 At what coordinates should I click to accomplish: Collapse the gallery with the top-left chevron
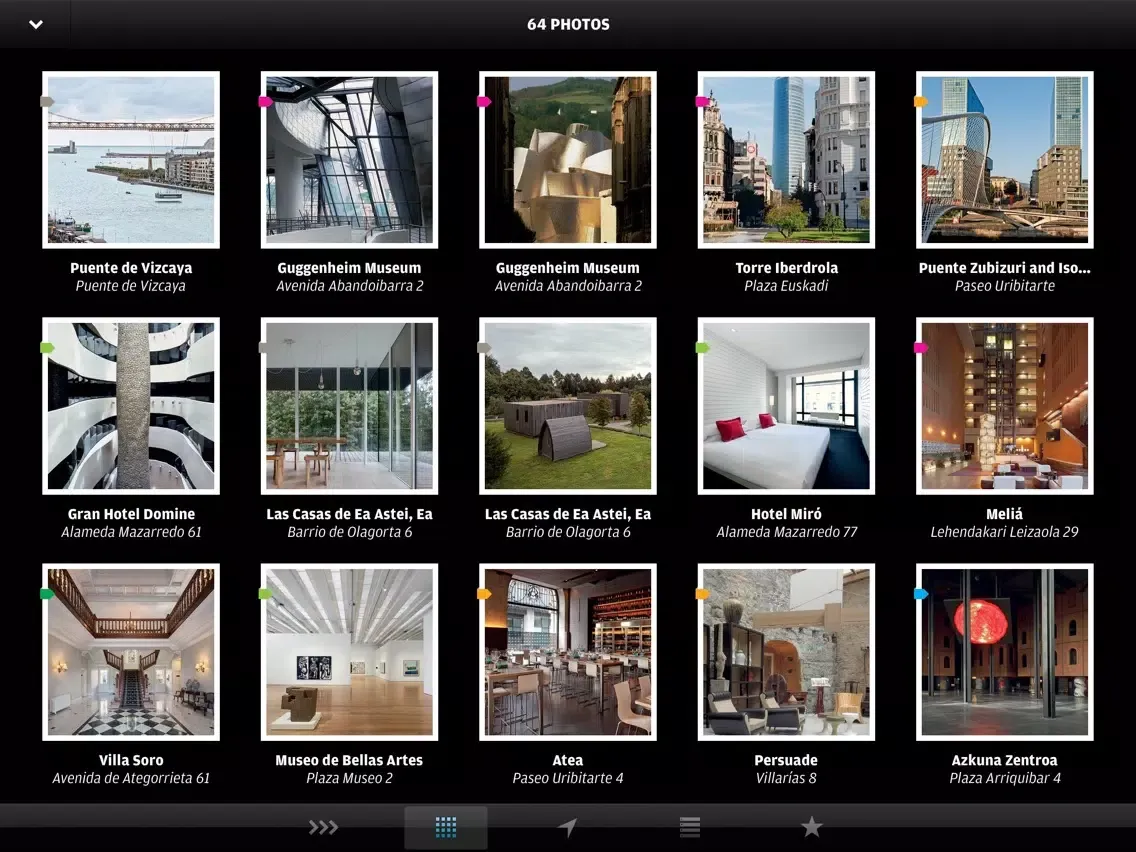pyautogui.click(x=36, y=25)
